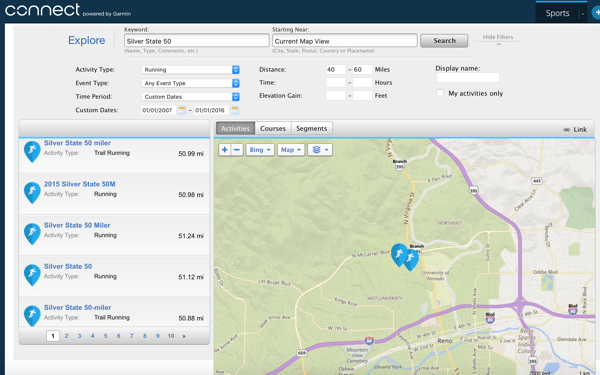The height and width of the screenshot is (375, 600).
Task: Open the Time Period dropdown set to Custom Dates
Action: pos(190,96)
